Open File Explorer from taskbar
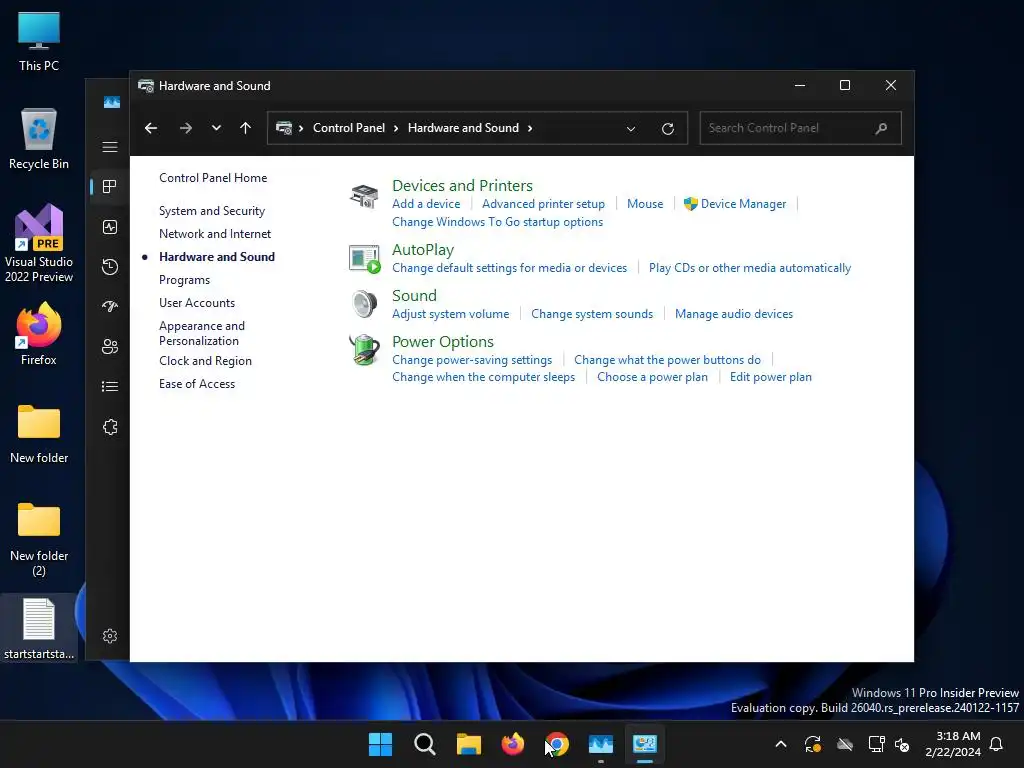1024x768 pixels. (468, 744)
